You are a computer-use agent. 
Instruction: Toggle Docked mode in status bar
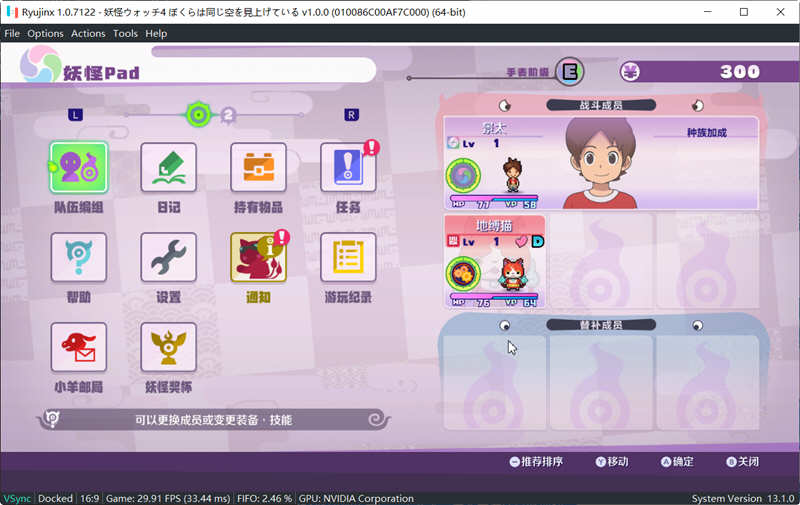point(55,498)
